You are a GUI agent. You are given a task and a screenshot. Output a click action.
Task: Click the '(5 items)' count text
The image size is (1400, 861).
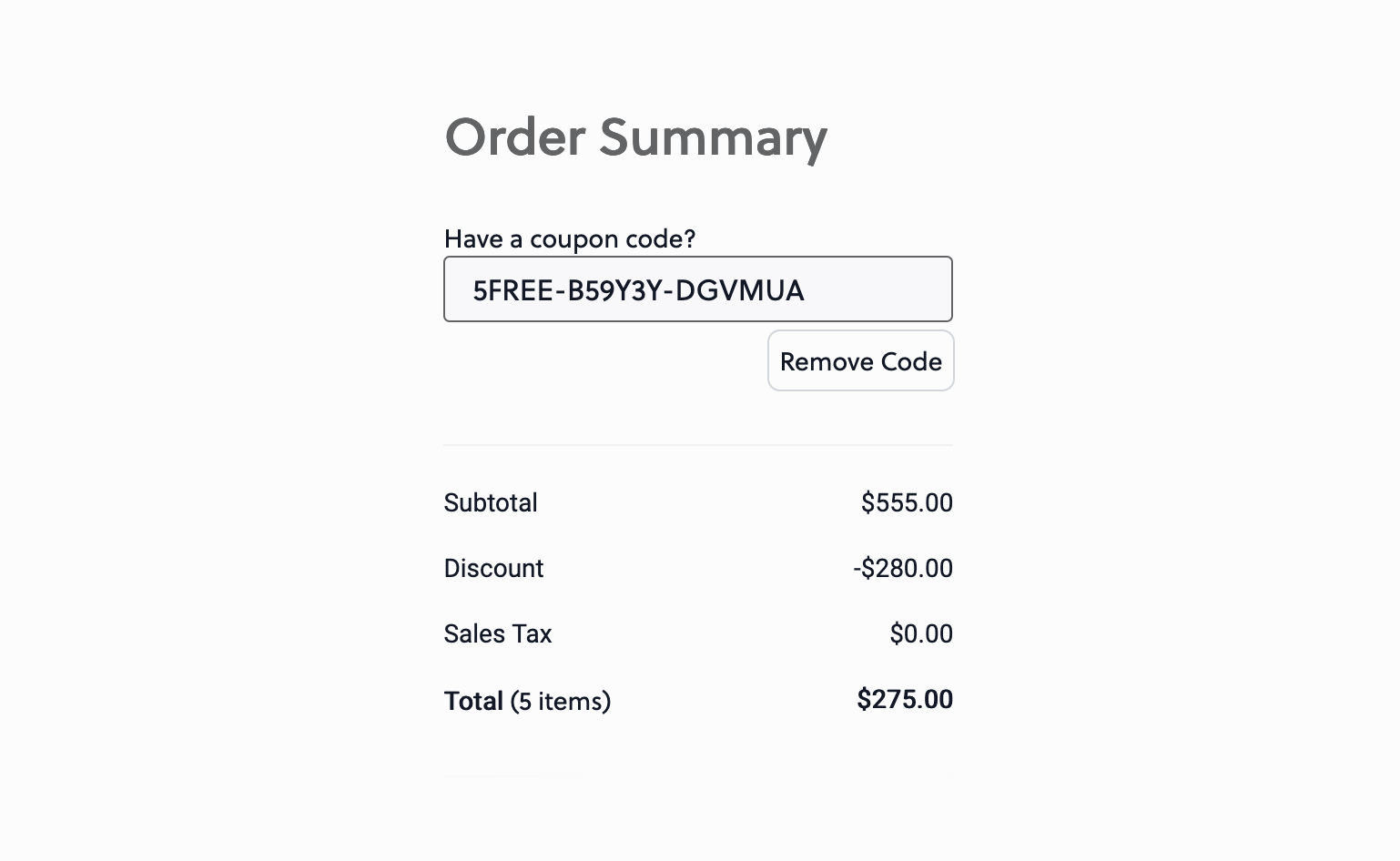click(561, 701)
